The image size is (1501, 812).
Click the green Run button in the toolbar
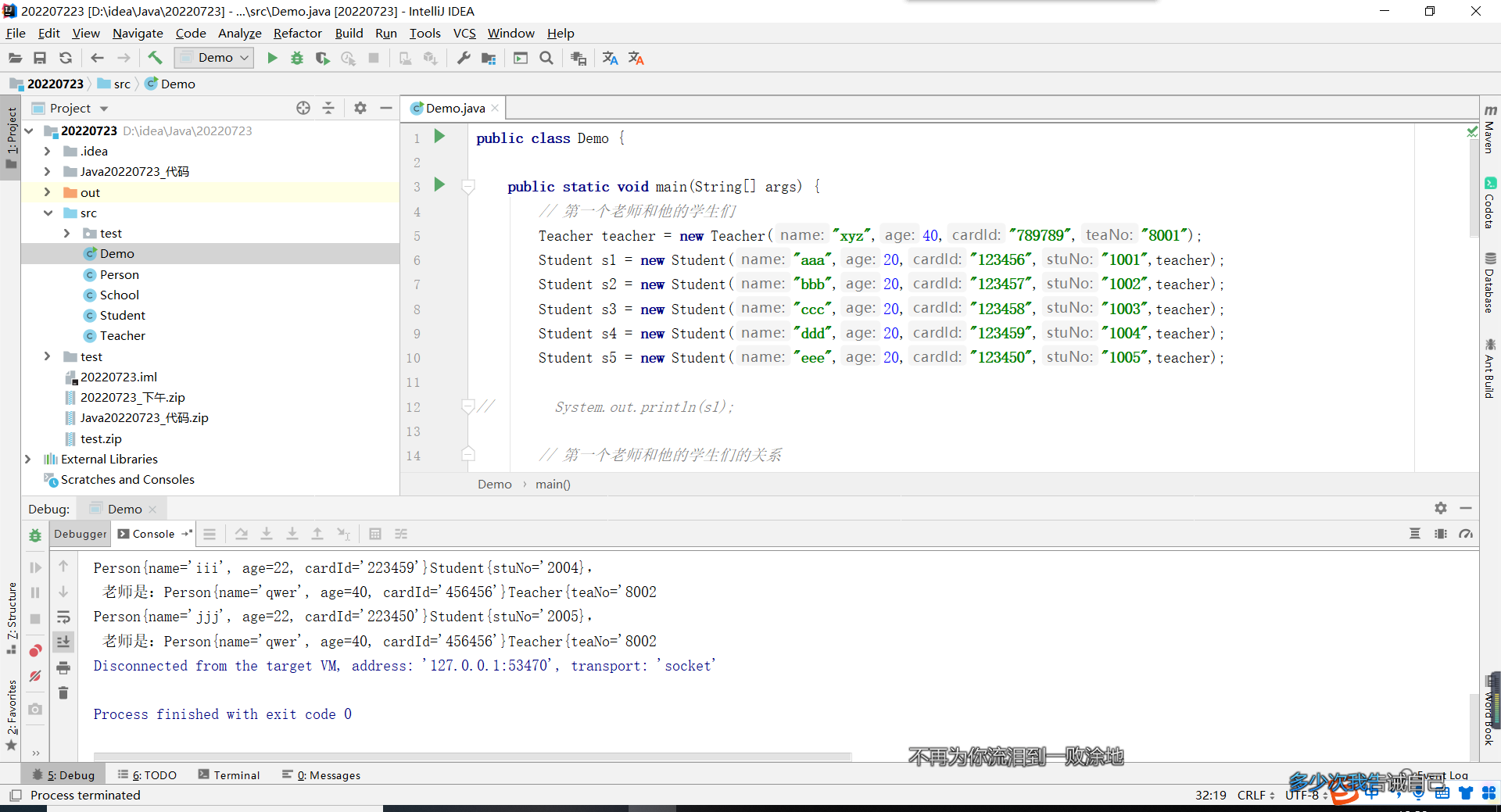click(272, 58)
